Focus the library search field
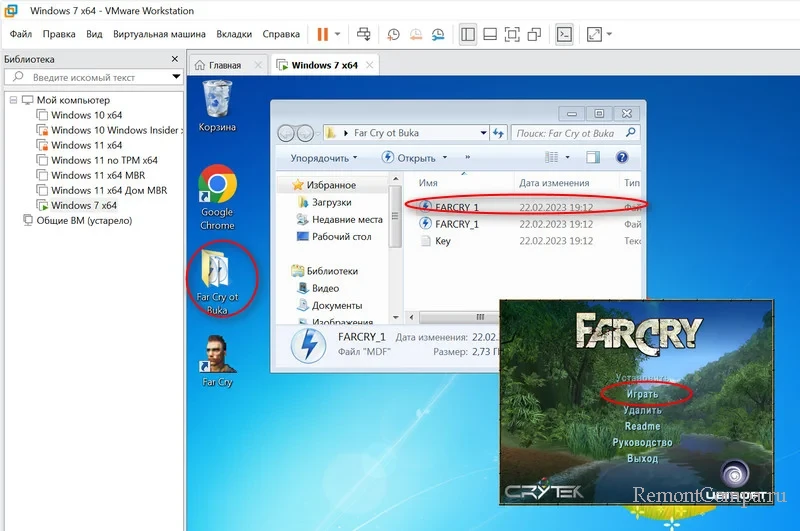Image resolution: width=800 pixels, height=531 pixels. (x=92, y=77)
